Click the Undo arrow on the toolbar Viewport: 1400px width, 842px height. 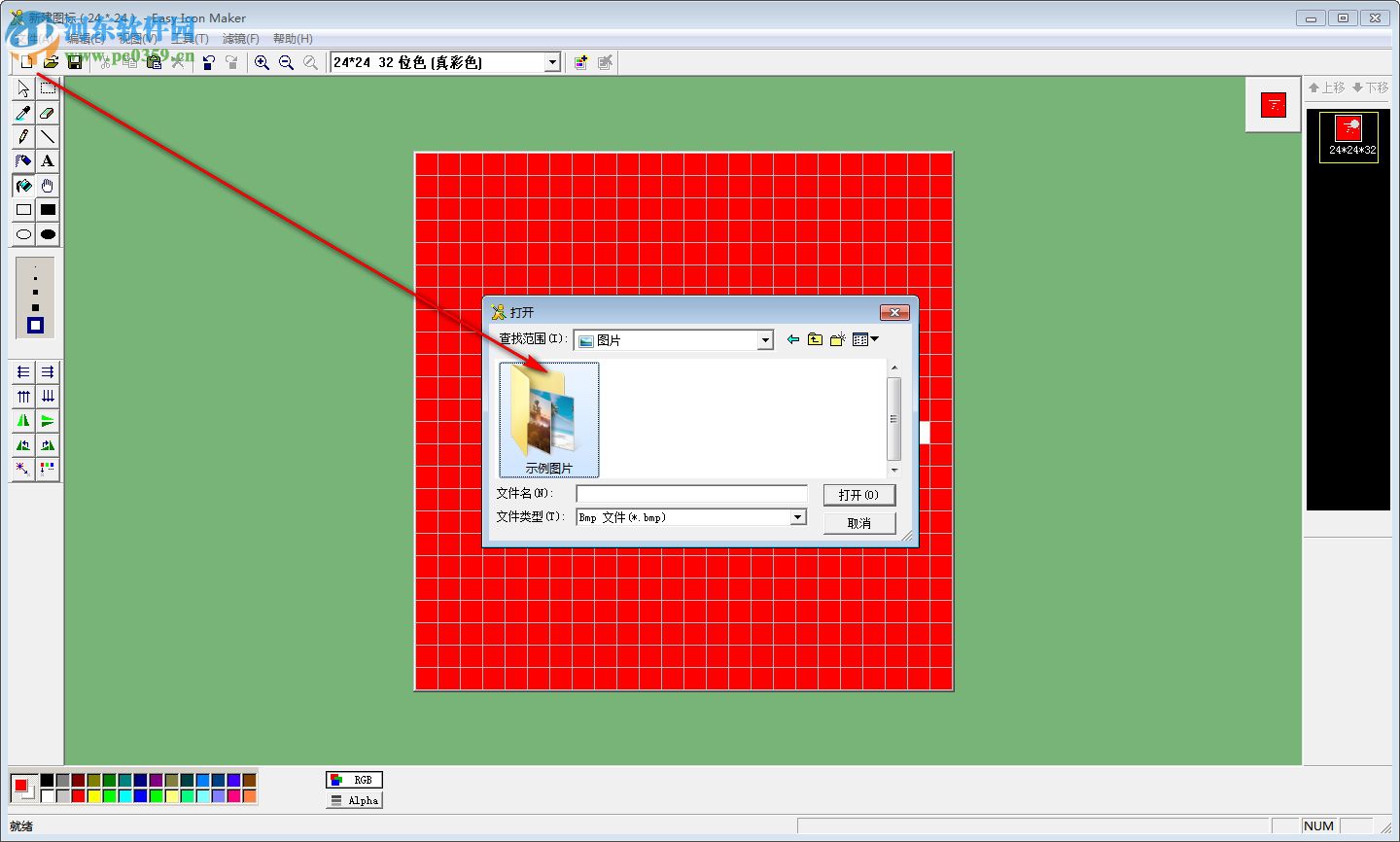pos(208,62)
